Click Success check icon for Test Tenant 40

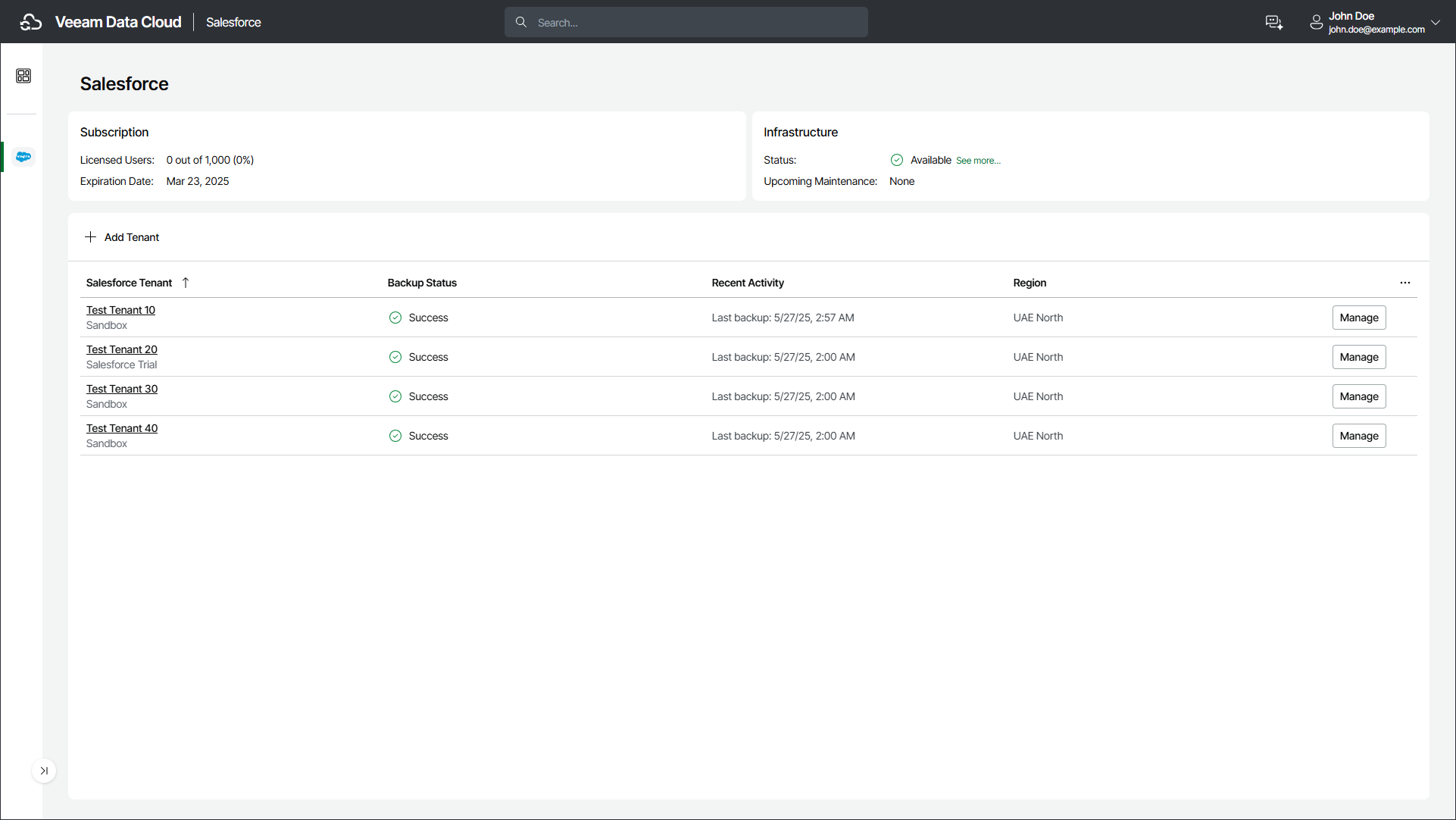click(x=395, y=436)
